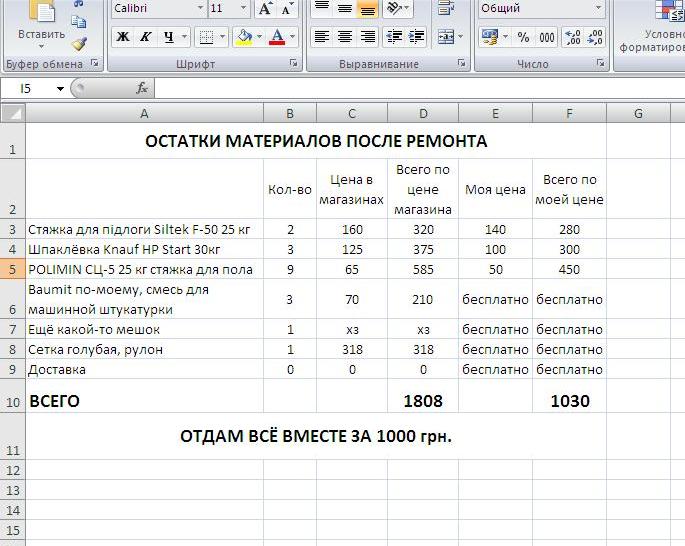
Task: Center cell text horizontally
Action: 345,37
